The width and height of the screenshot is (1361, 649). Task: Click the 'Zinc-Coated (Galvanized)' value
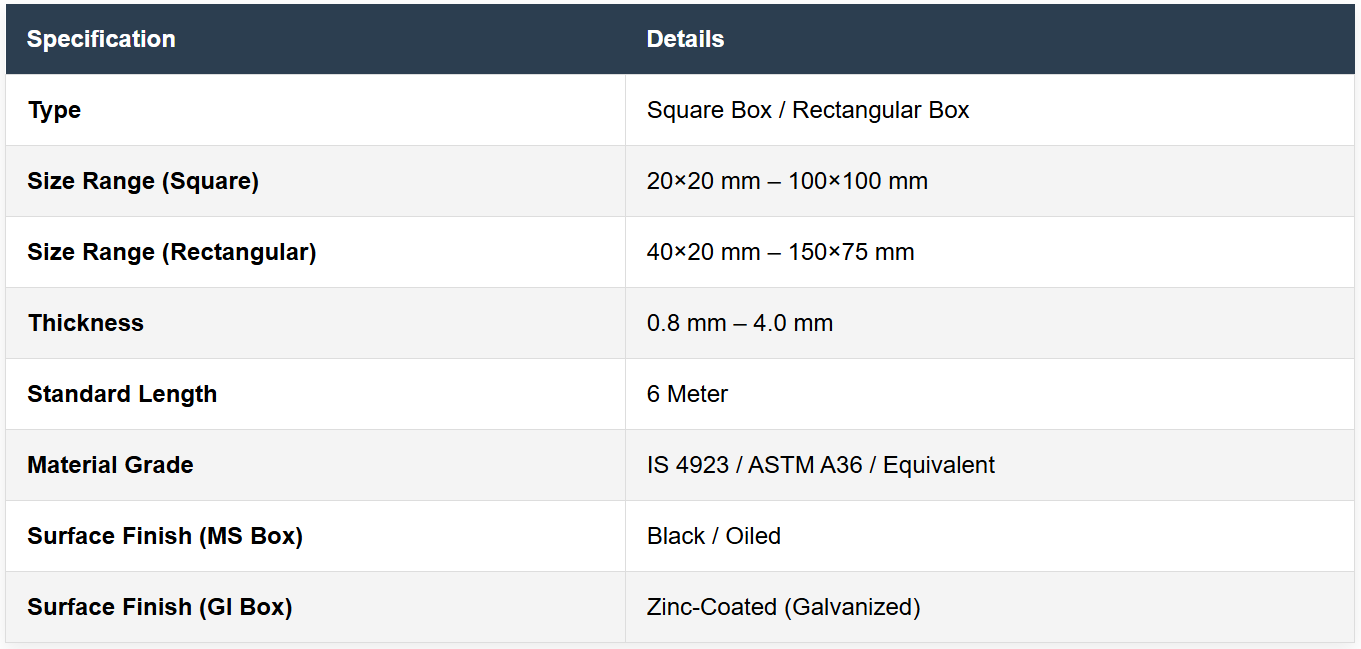[783, 607]
